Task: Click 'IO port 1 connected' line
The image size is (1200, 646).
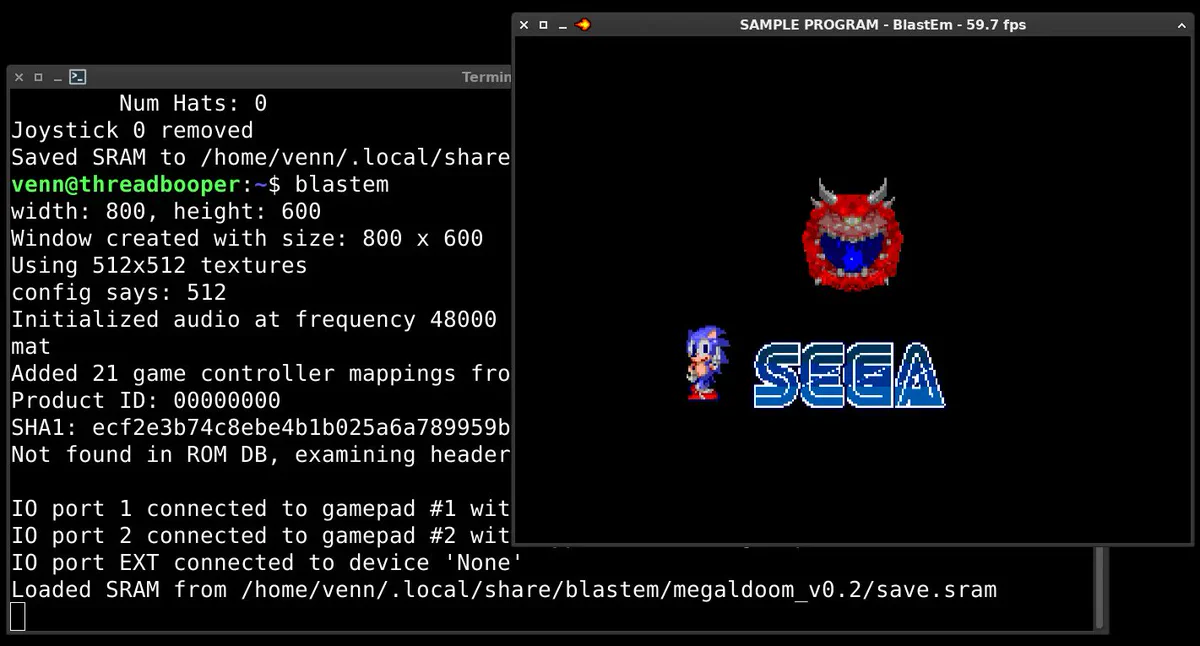Action: click(x=261, y=509)
